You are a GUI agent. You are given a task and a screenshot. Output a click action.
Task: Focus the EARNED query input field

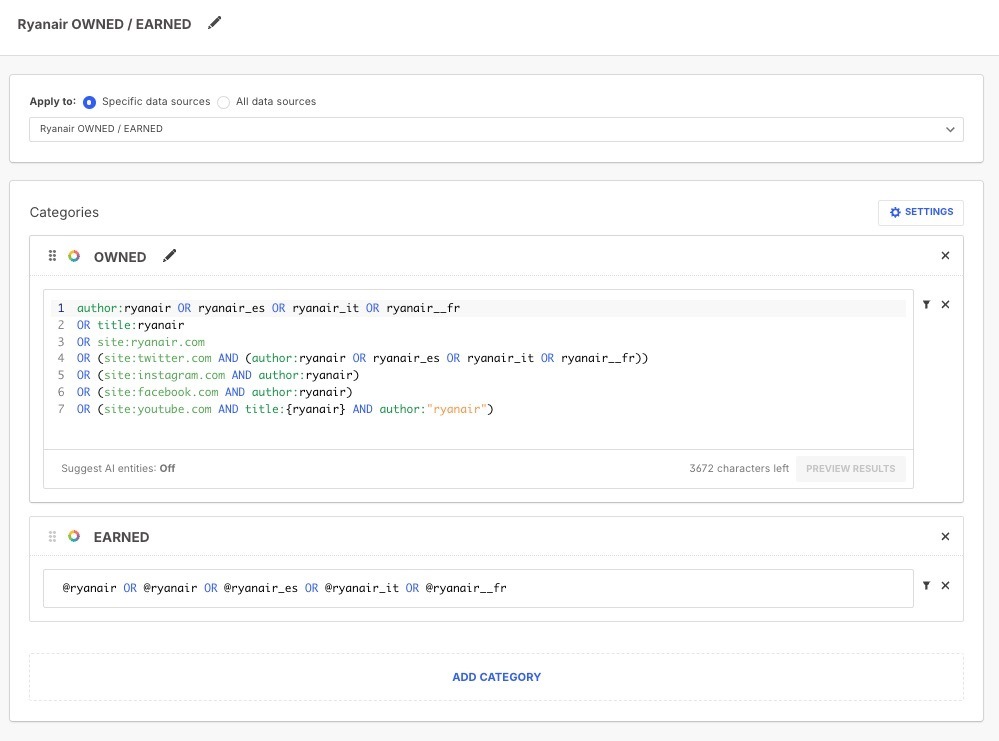point(478,588)
